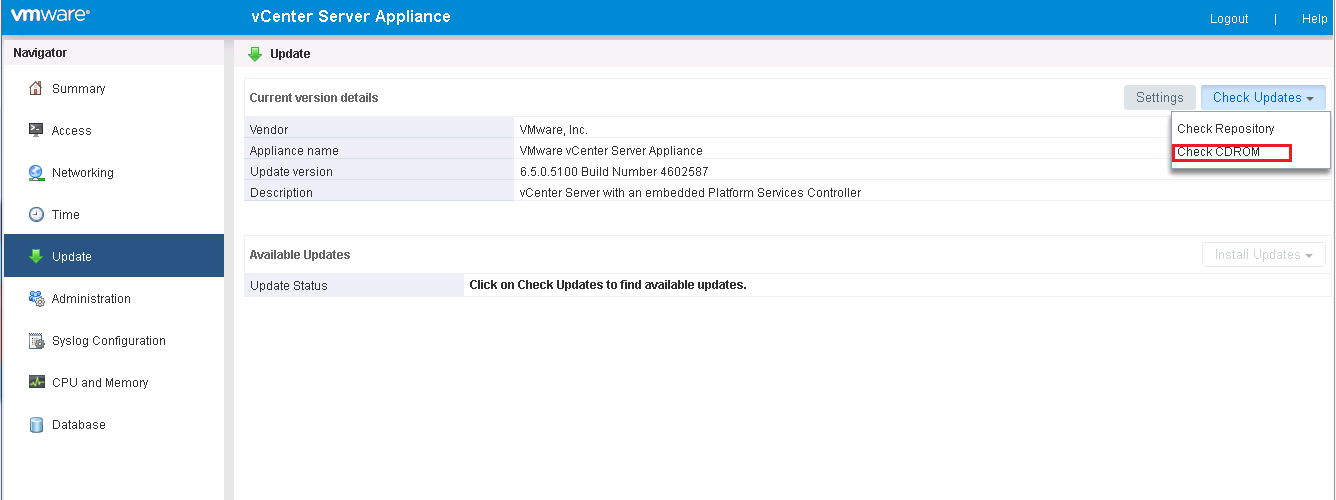Click the Logout link
Image resolution: width=1336 pixels, height=500 pixels.
1229,19
